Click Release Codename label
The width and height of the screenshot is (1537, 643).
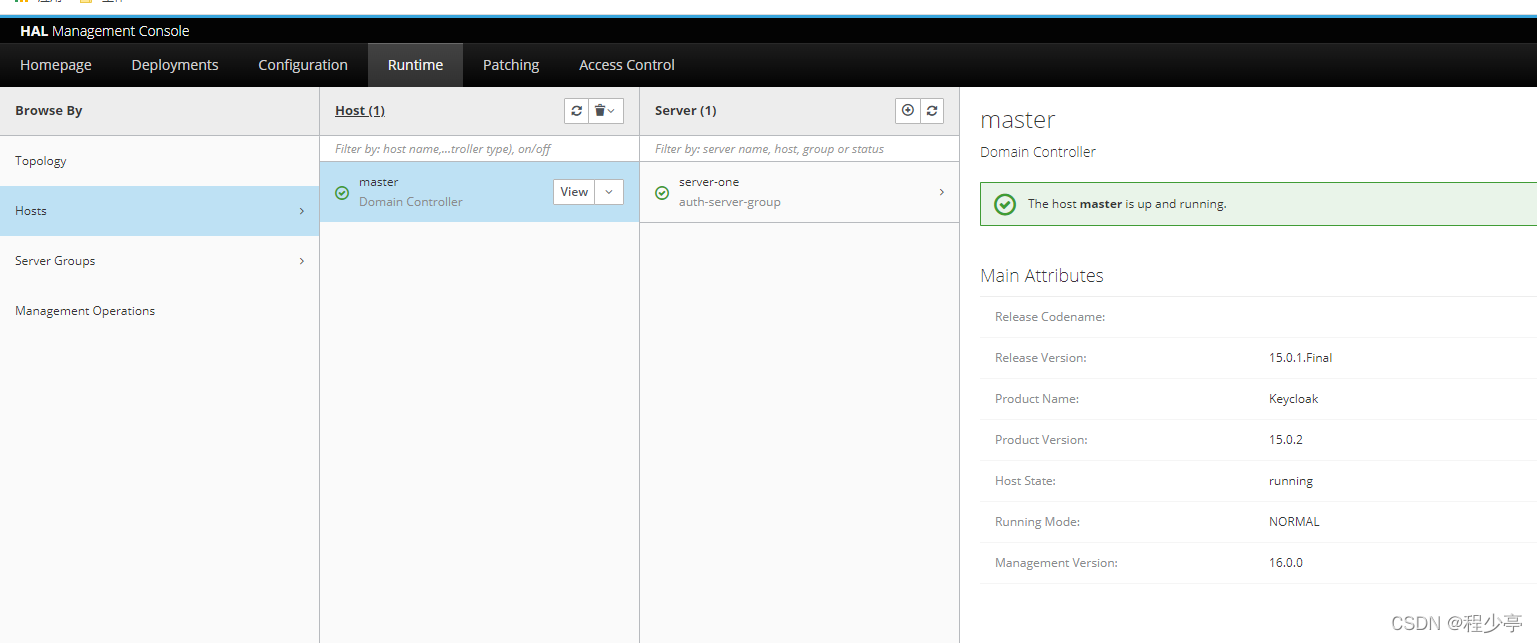[1050, 317]
